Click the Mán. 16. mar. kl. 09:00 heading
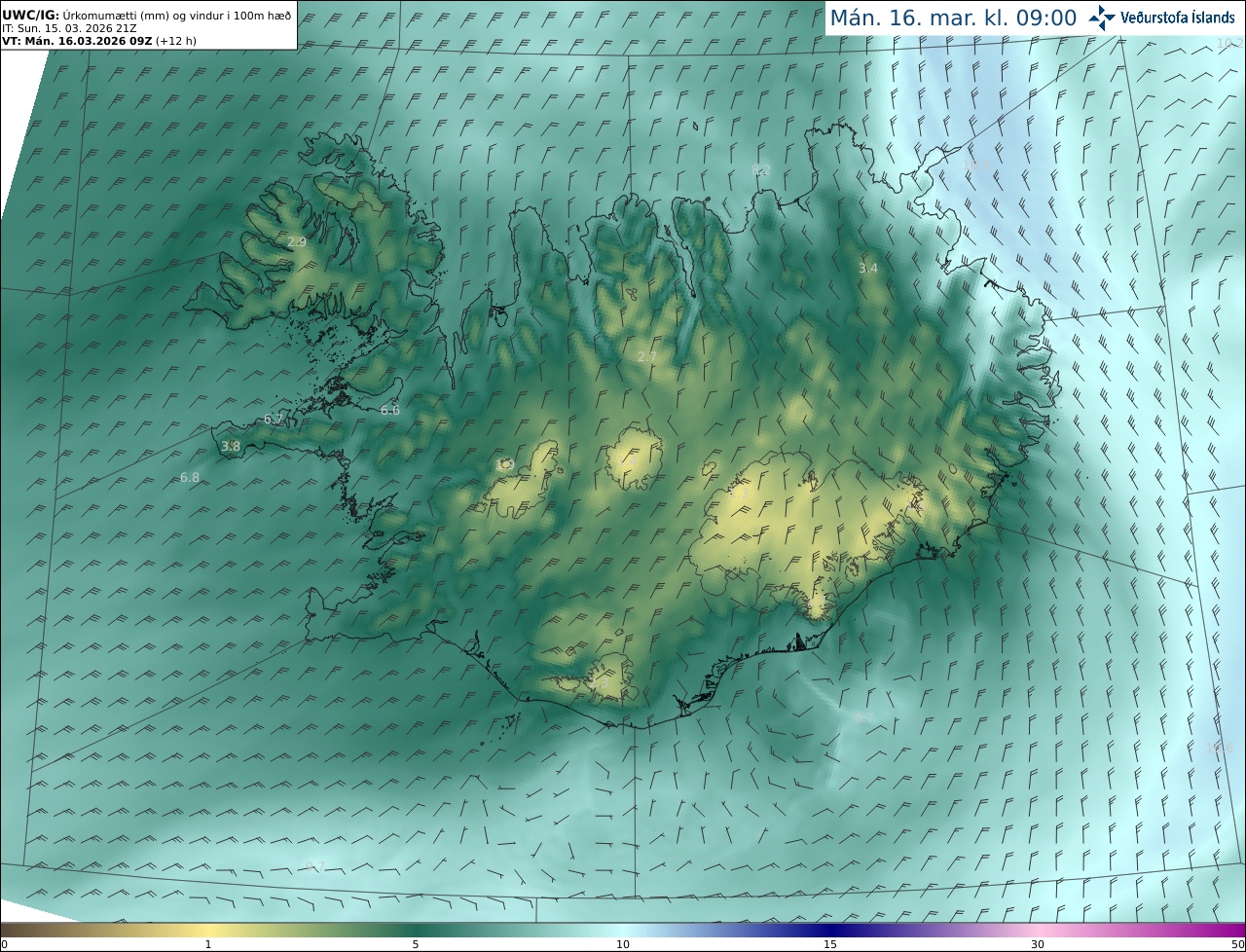 click(953, 18)
